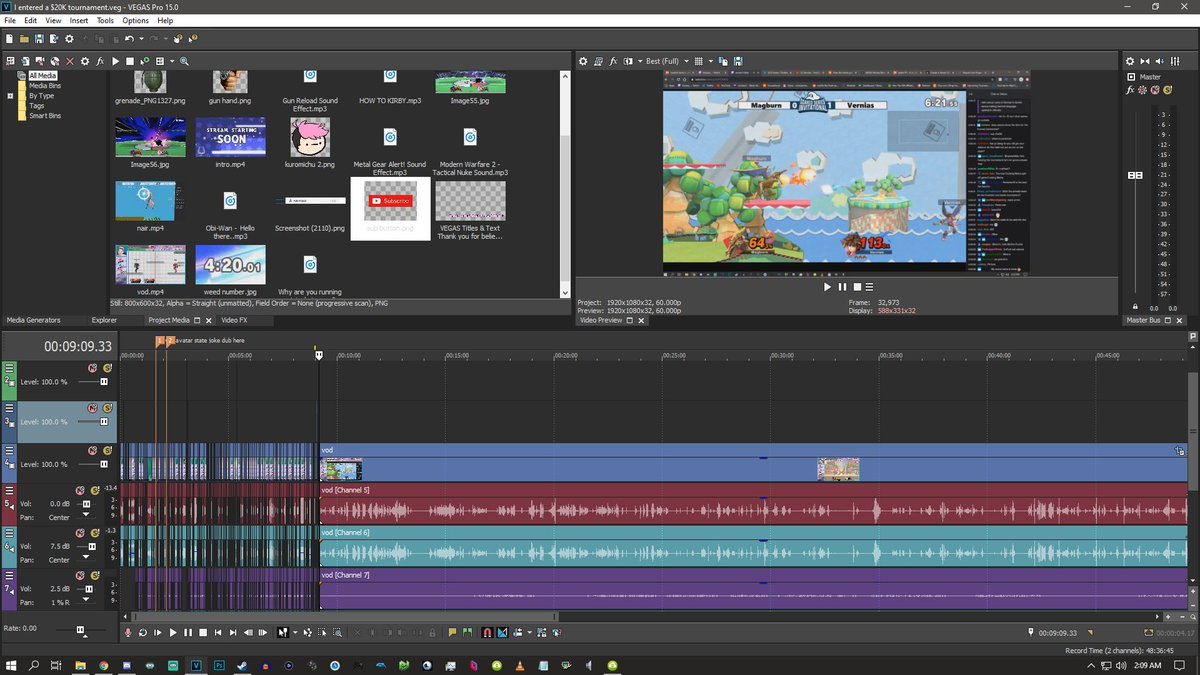Click What's This help icon
This screenshot has width=1200, height=675.
[193, 39]
